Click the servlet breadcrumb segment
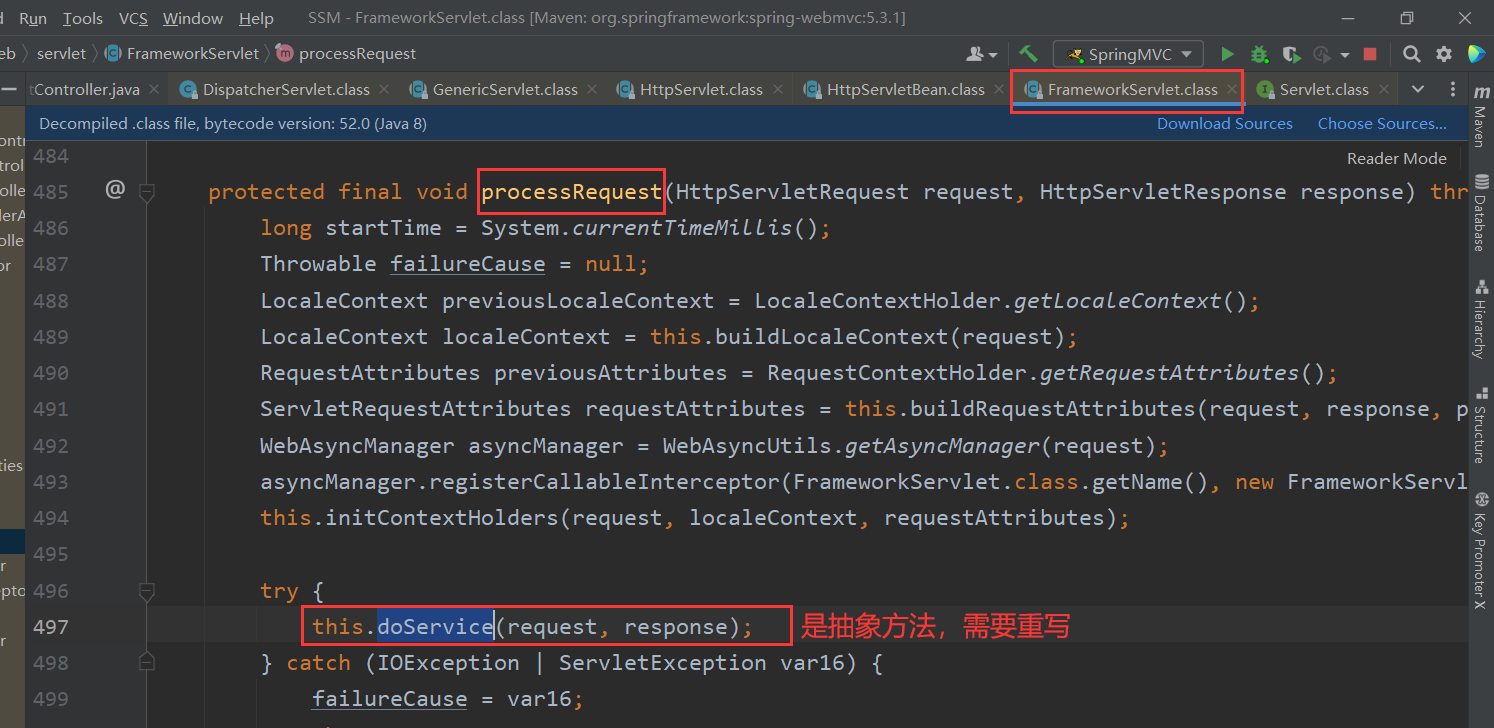 (61, 53)
